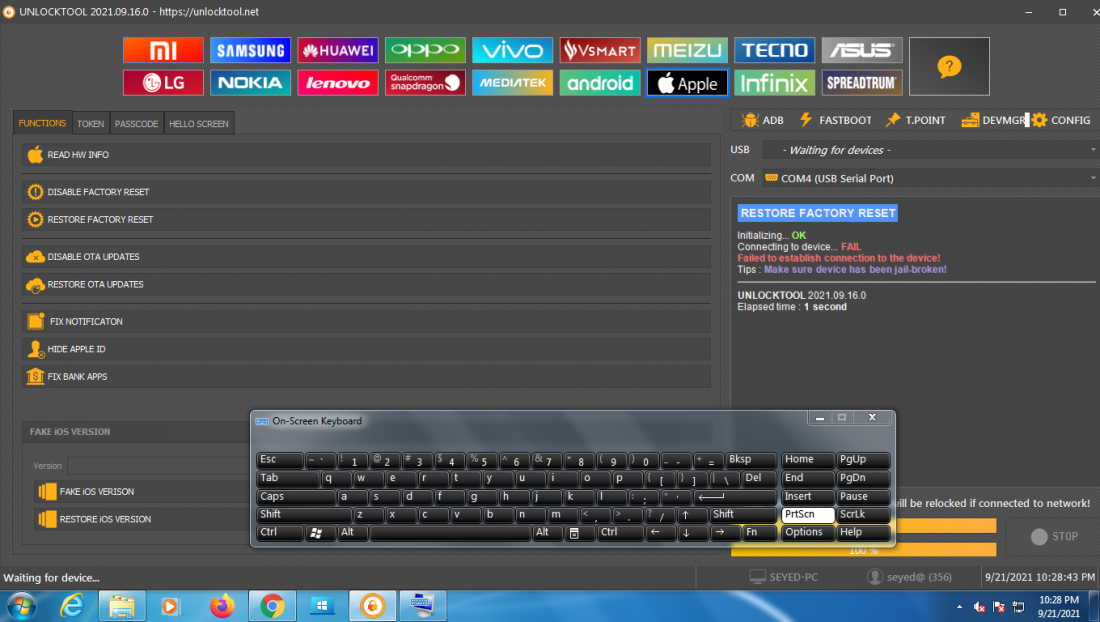
Task: Click the Help key on On-Screen Keyboard
Action: [x=863, y=532]
